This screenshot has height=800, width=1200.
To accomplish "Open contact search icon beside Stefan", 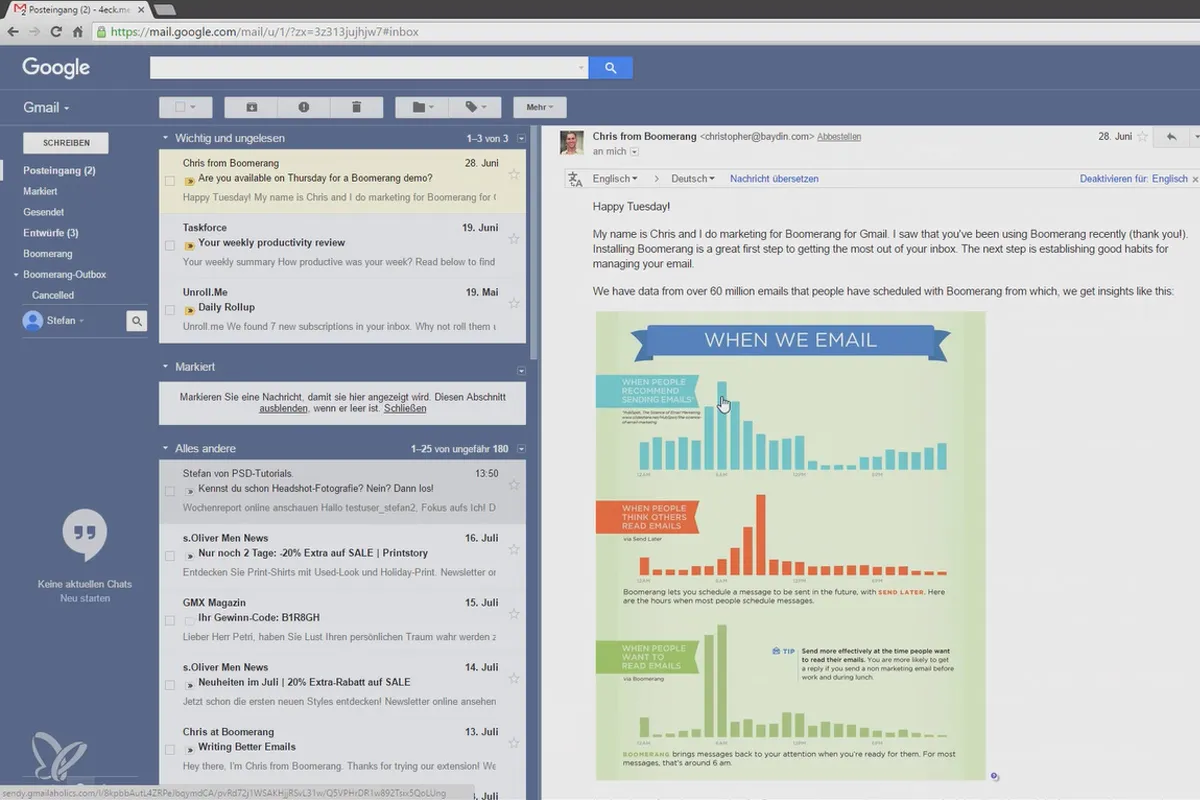I will pyautogui.click(x=137, y=321).
